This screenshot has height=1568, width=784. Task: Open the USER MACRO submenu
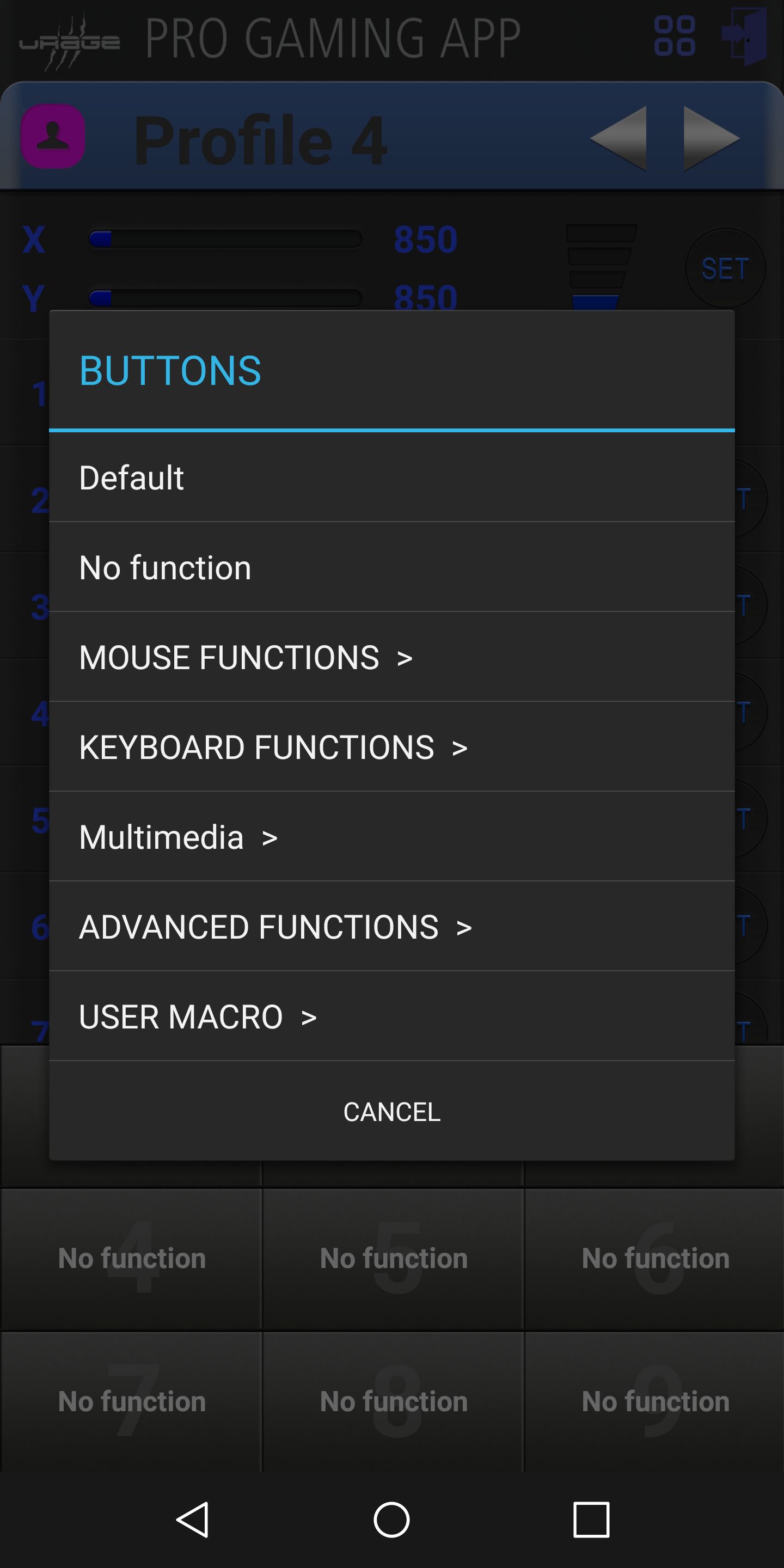click(392, 1016)
